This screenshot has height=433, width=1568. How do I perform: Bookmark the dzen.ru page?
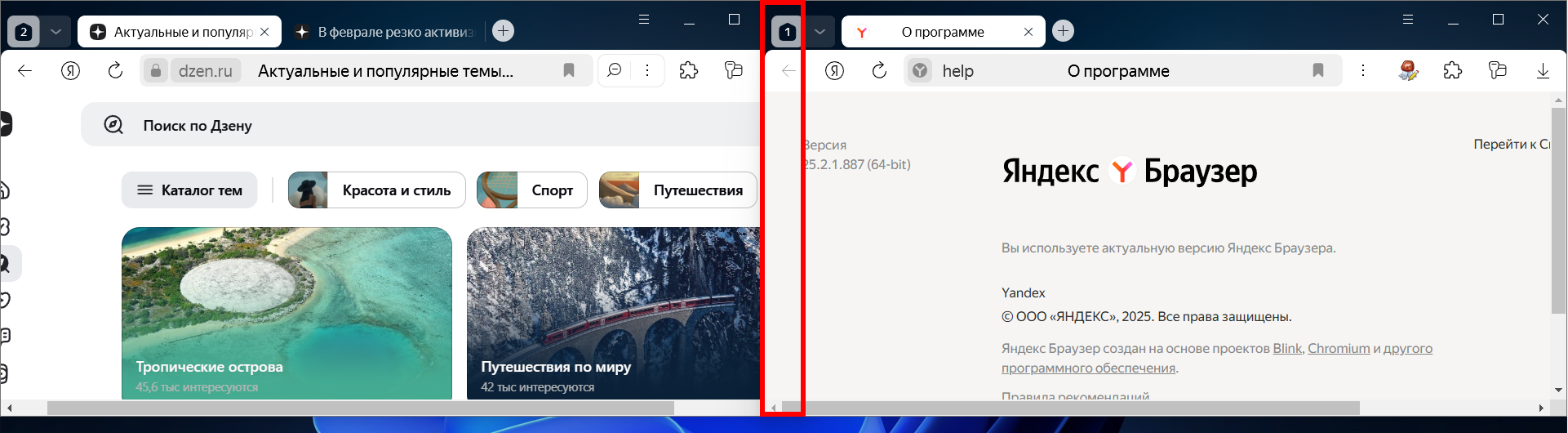click(569, 71)
